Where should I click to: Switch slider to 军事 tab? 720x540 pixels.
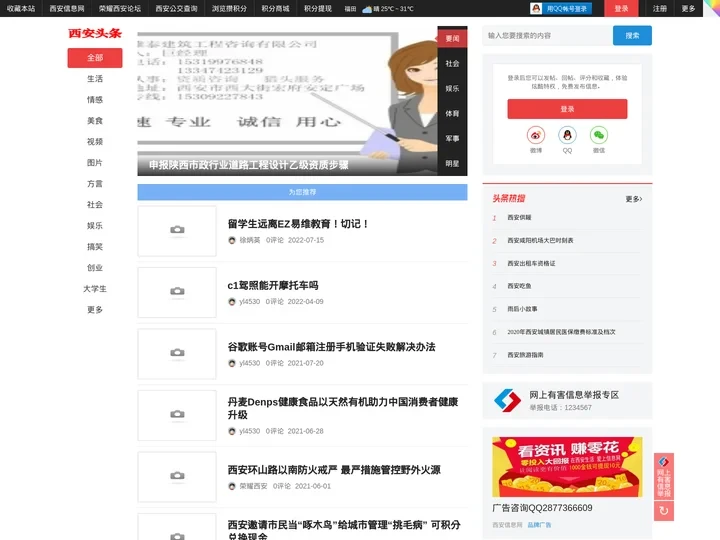[452, 138]
